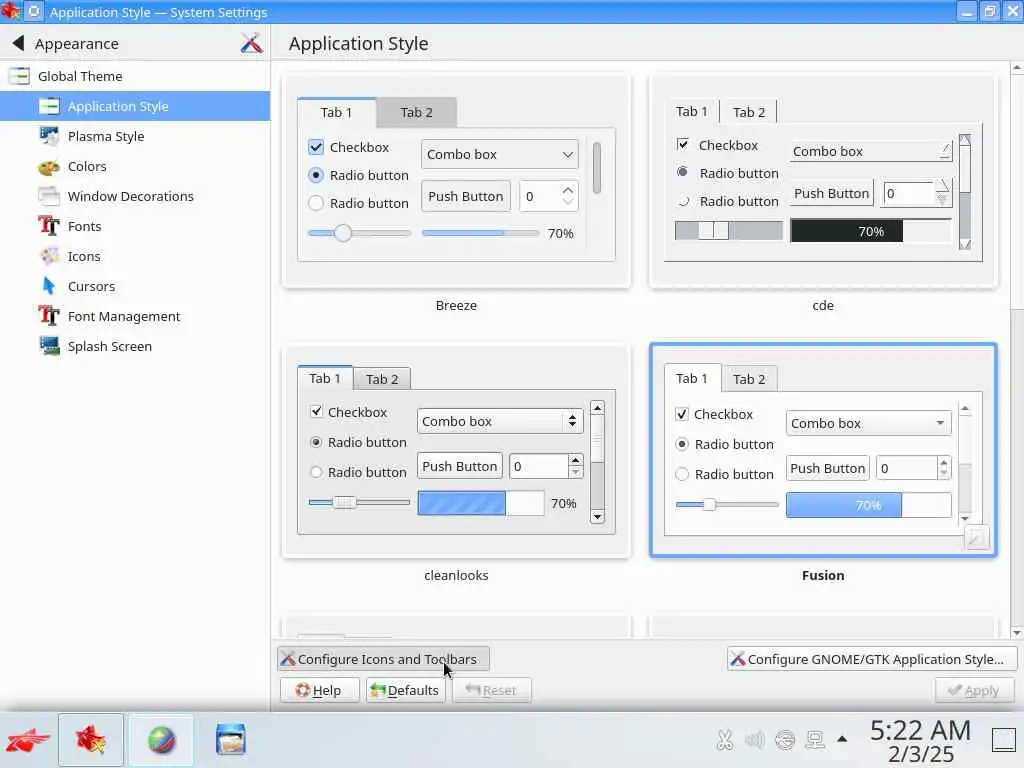Image resolution: width=1024 pixels, height=768 pixels.
Task: Select the cleanlooks style thumbnail
Action: click(456, 451)
